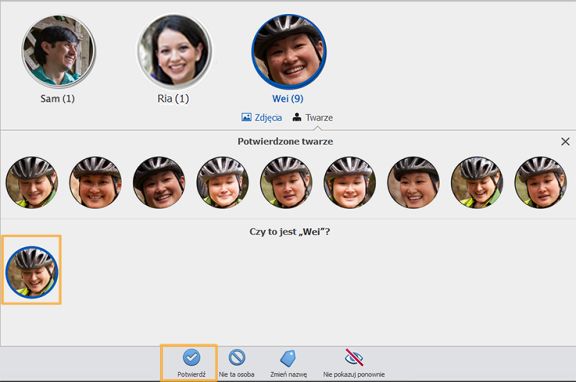Screen dimensions: 576x382
Task: Close the Potwierdzone twarze panel
Action: (x=565, y=141)
